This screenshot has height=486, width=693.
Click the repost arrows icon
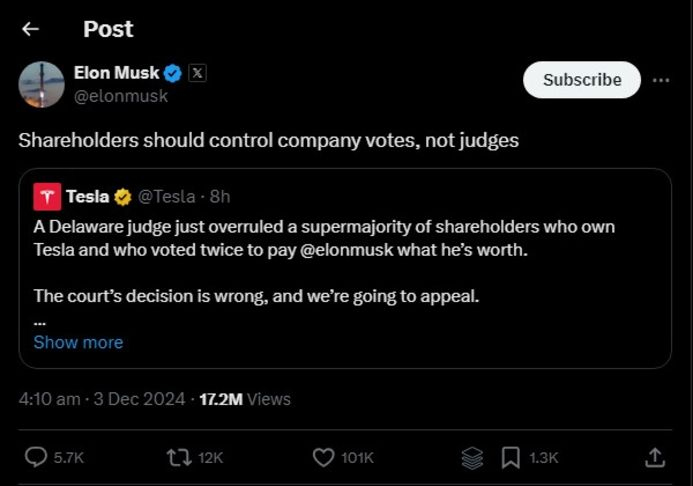pyautogui.click(x=180, y=457)
